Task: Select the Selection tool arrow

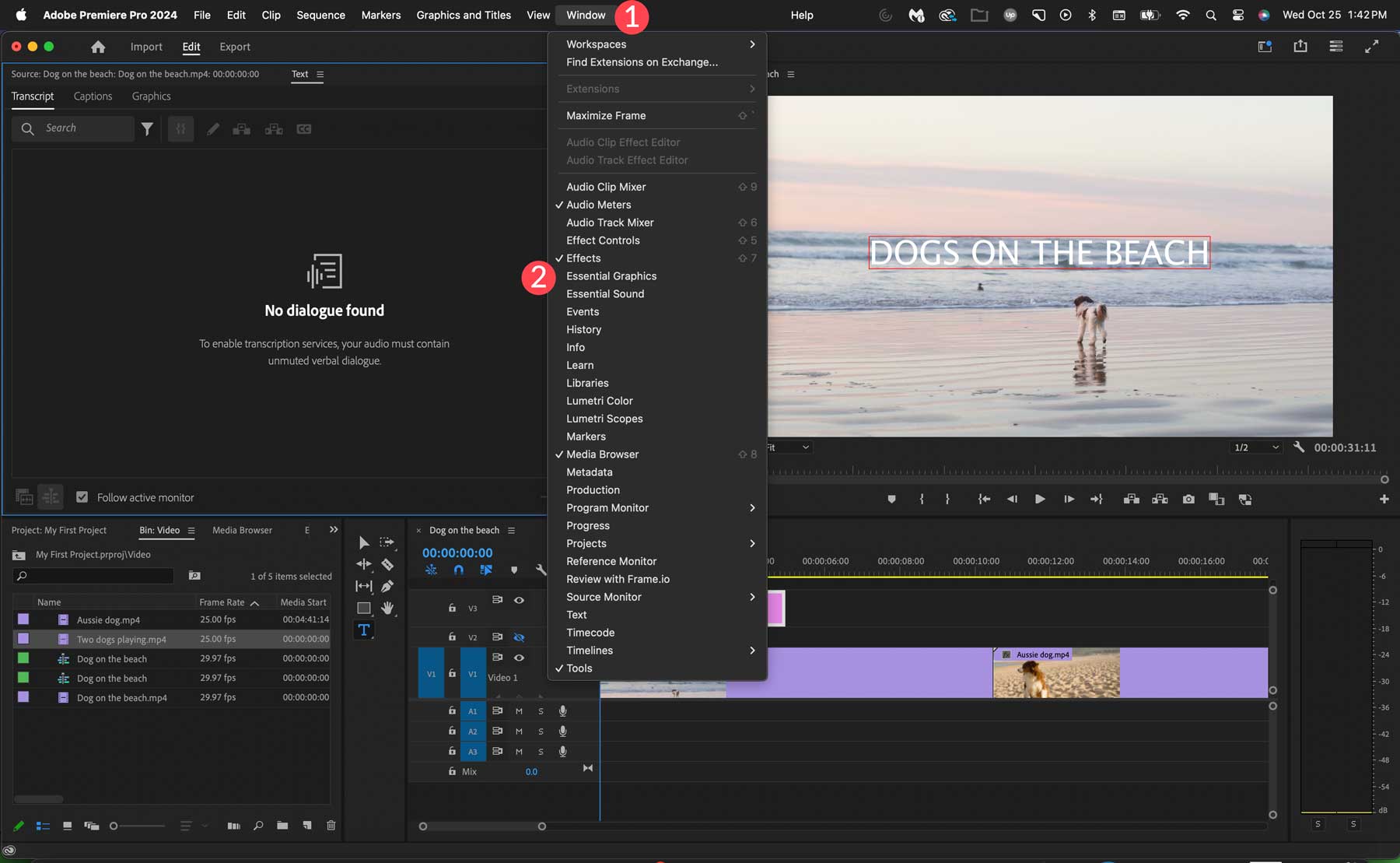Action: 363,542
